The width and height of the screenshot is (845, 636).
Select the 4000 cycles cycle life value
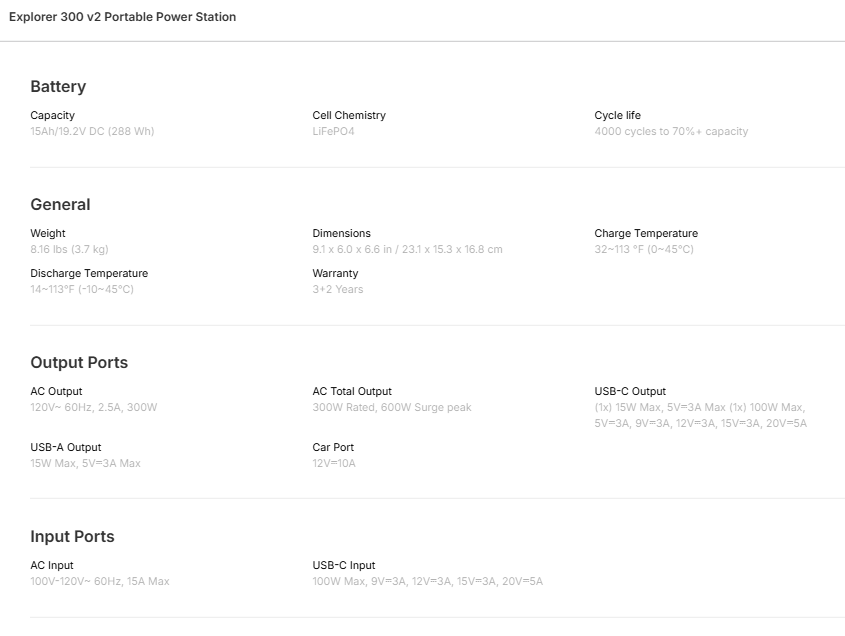670,131
